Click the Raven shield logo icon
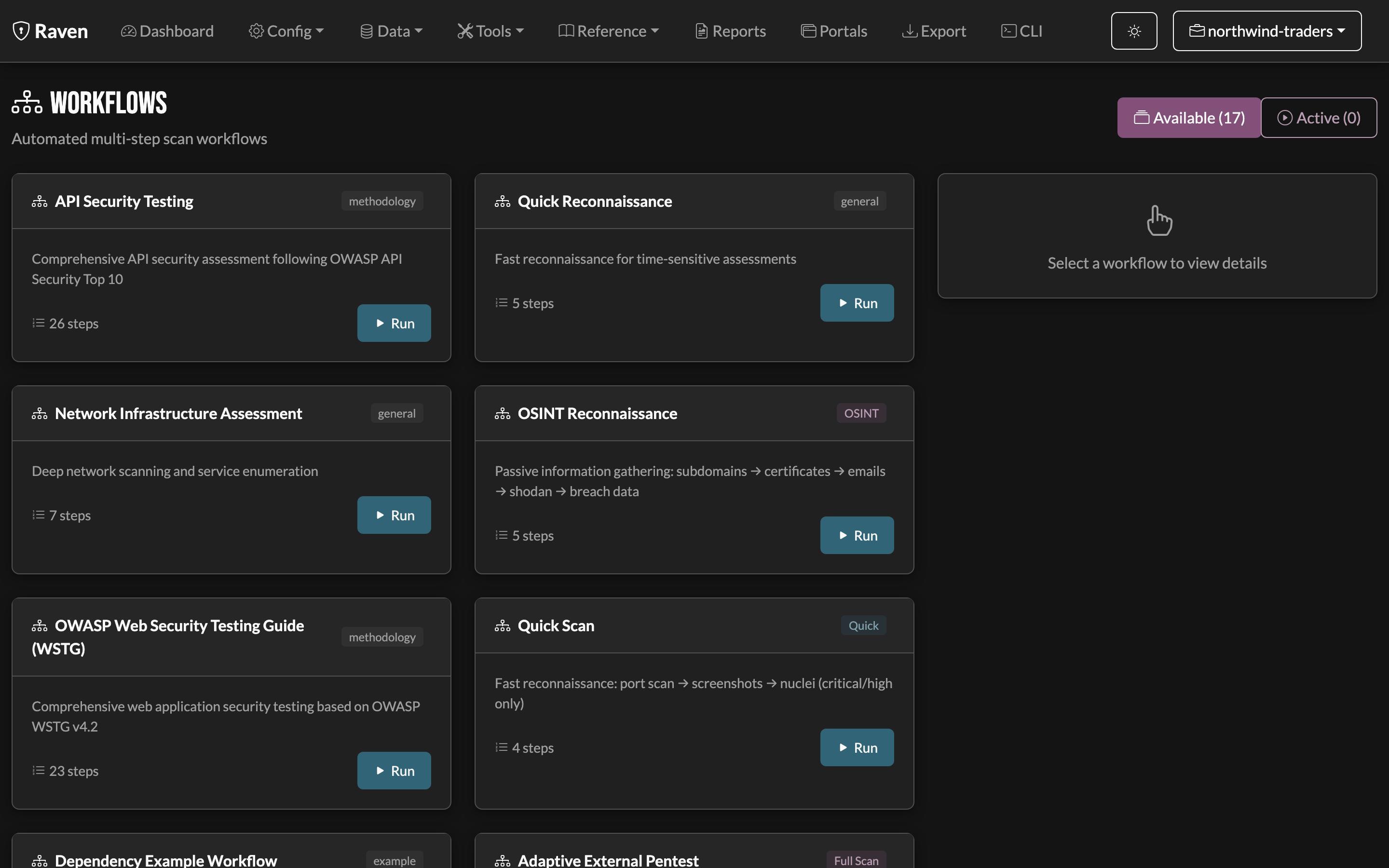 [x=21, y=31]
